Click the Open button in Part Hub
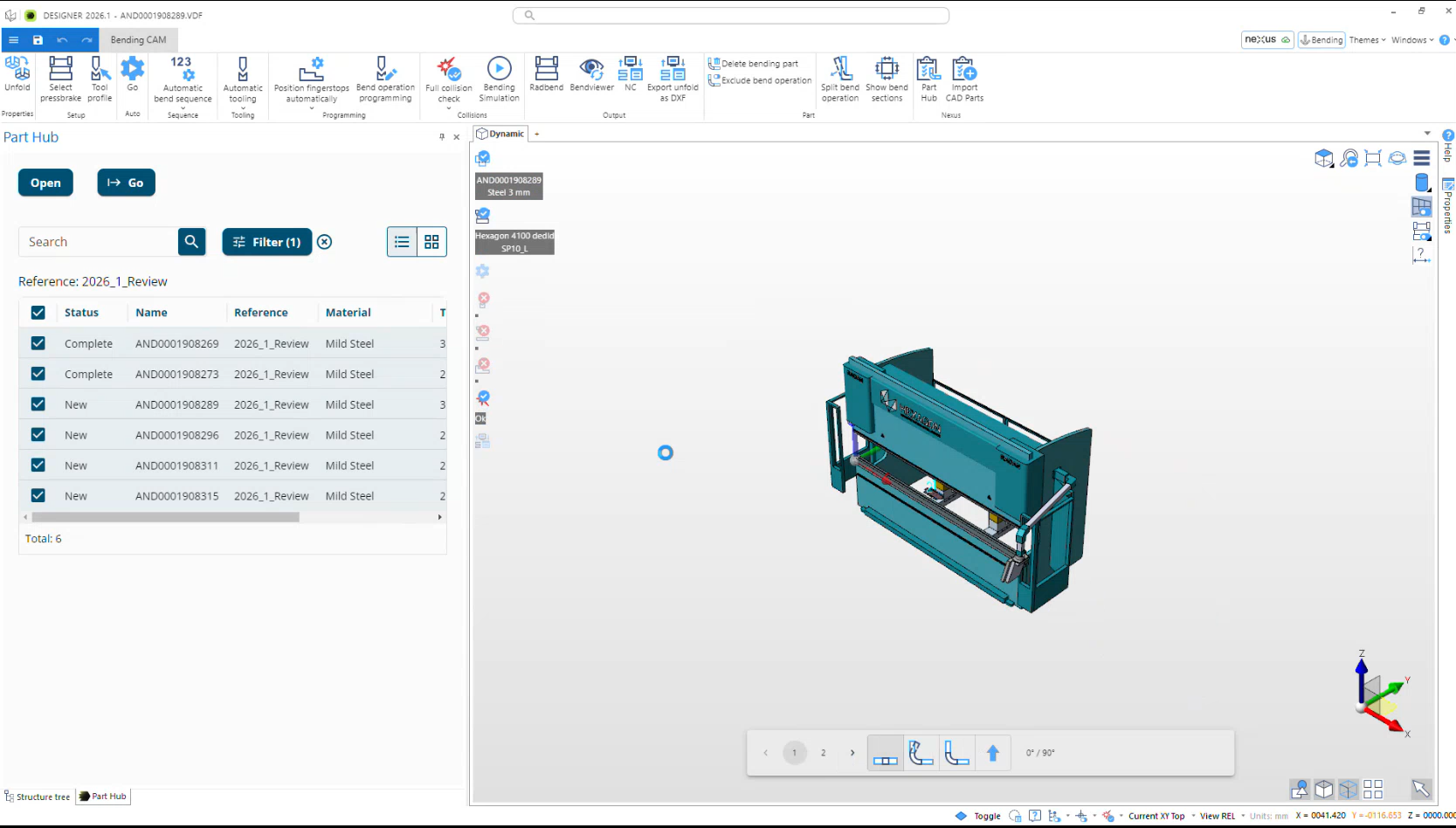 tap(45, 183)
